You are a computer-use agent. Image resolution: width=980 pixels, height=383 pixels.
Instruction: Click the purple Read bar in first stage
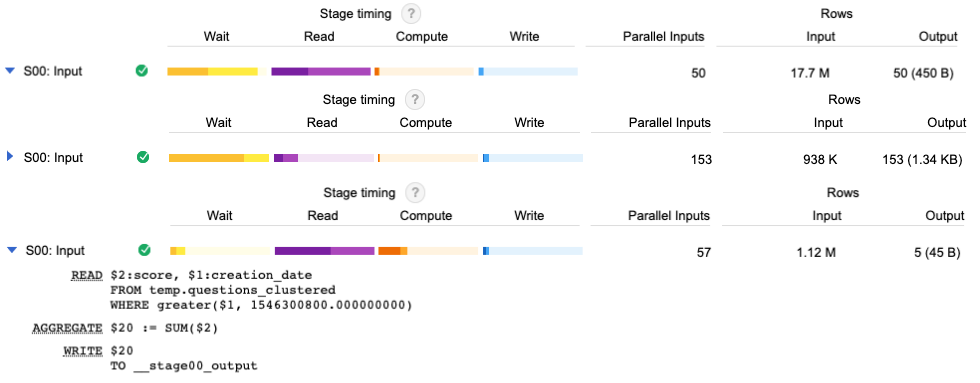coord(321,72)
